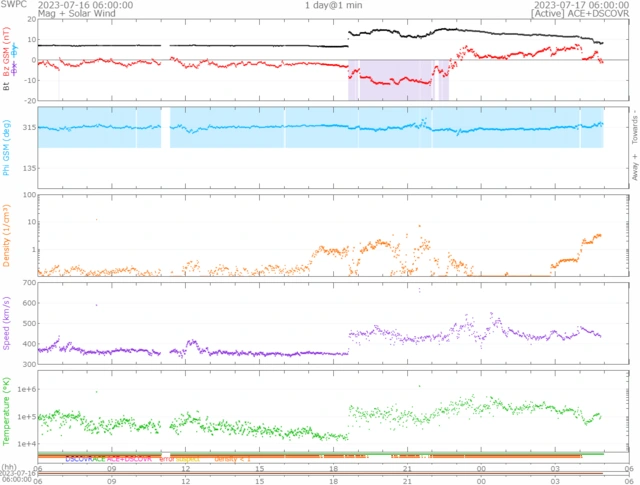Screen dimensions: 640x485
Task: Click the 00 hour tick on time axis
Action: click(x=482, y=468)
